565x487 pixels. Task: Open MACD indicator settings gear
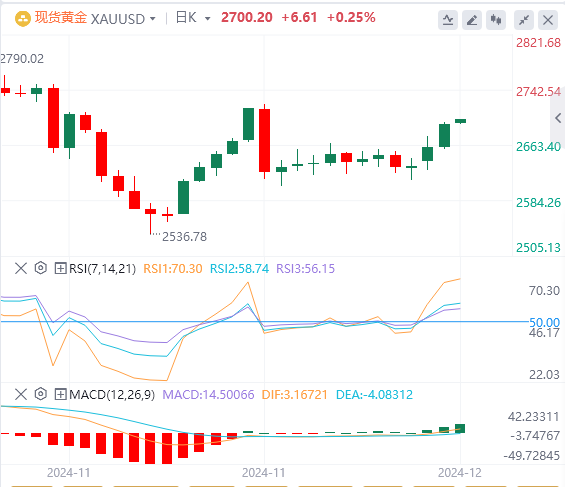click(41, 394)
